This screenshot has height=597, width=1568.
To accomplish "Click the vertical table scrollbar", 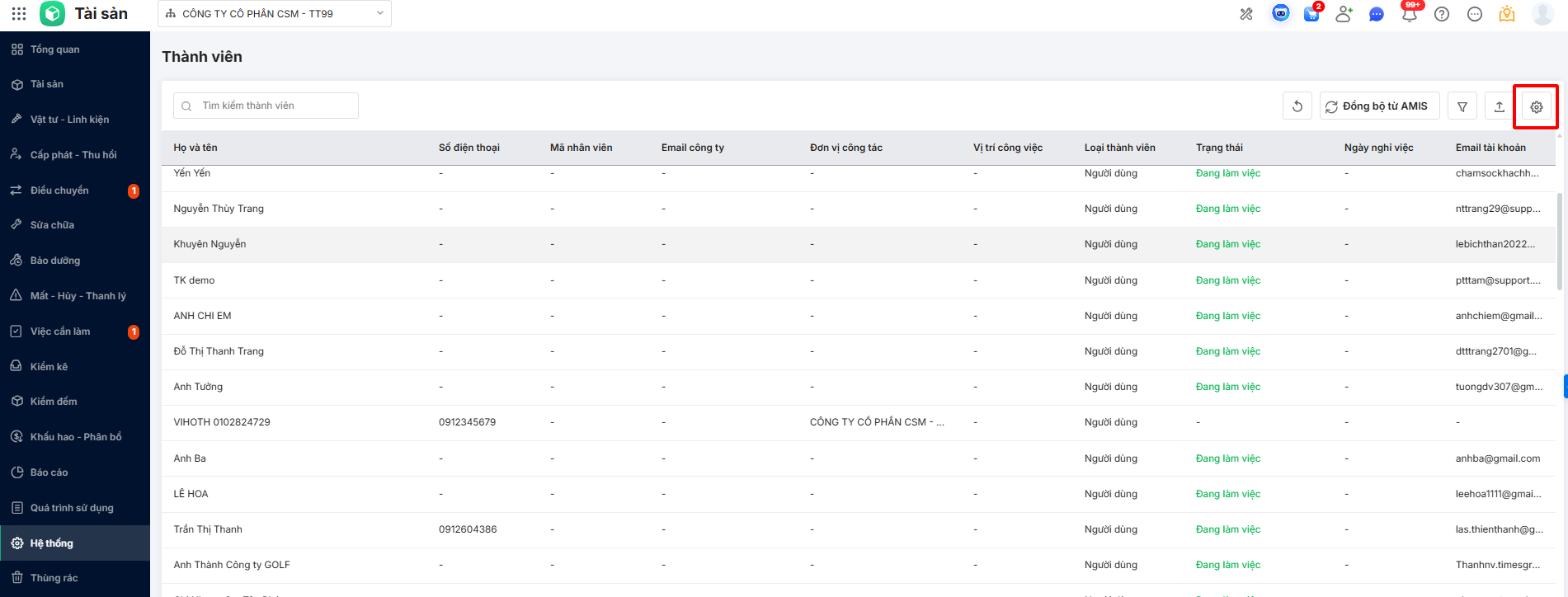I will (1559, 242).
